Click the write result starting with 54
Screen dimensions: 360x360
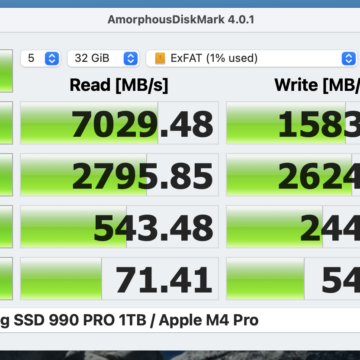click(x=293, y=279)
